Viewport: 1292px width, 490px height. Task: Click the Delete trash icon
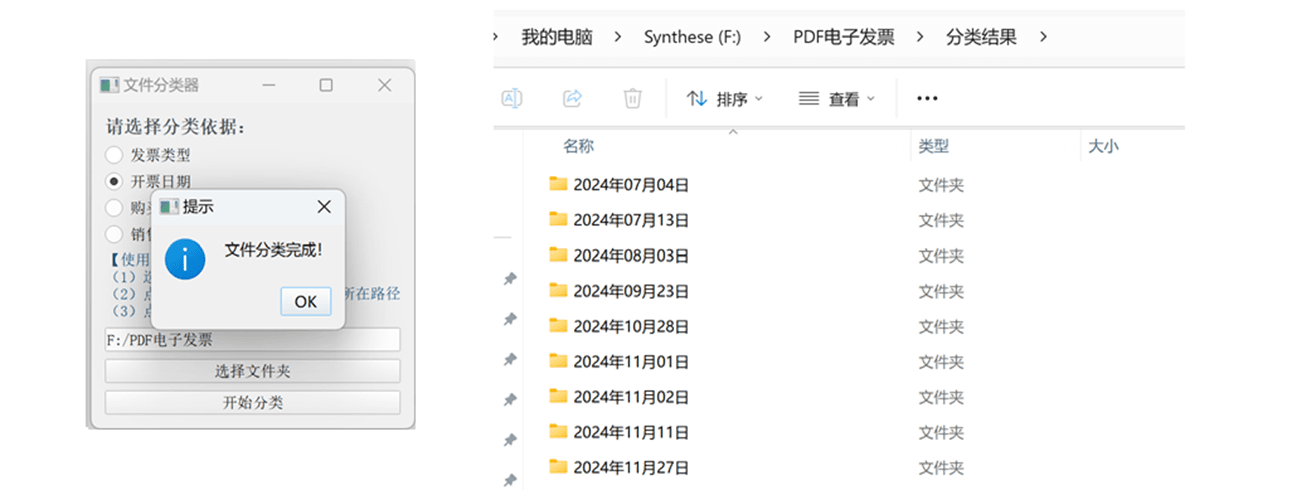632,98
